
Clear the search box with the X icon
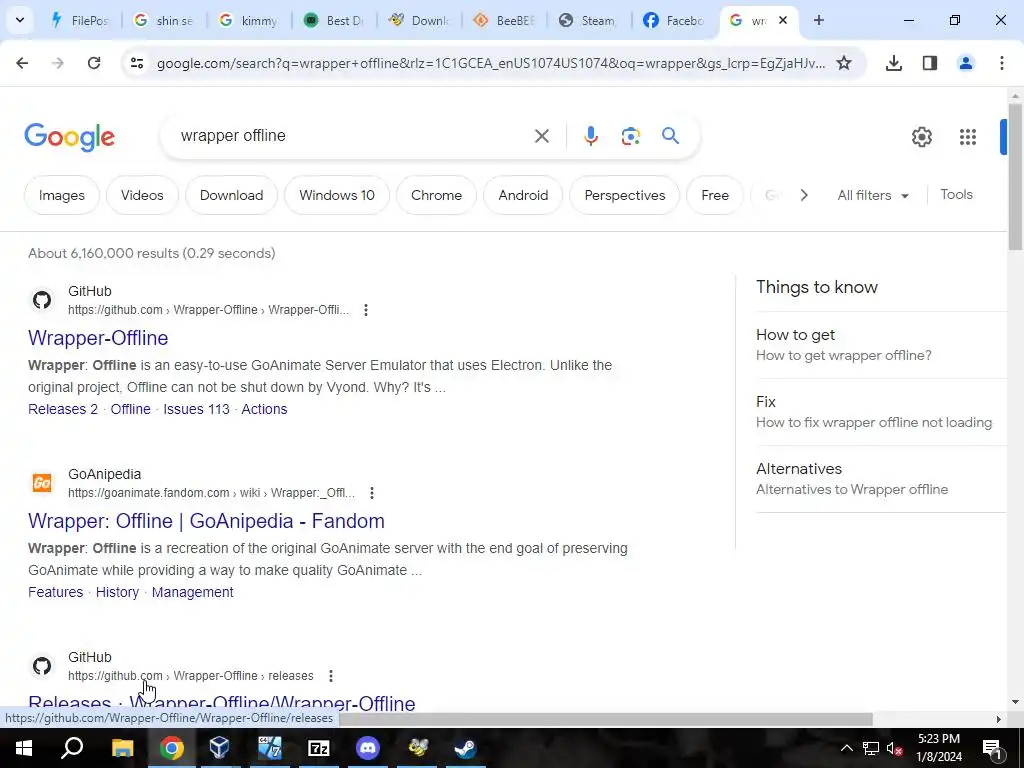[541, 136]
